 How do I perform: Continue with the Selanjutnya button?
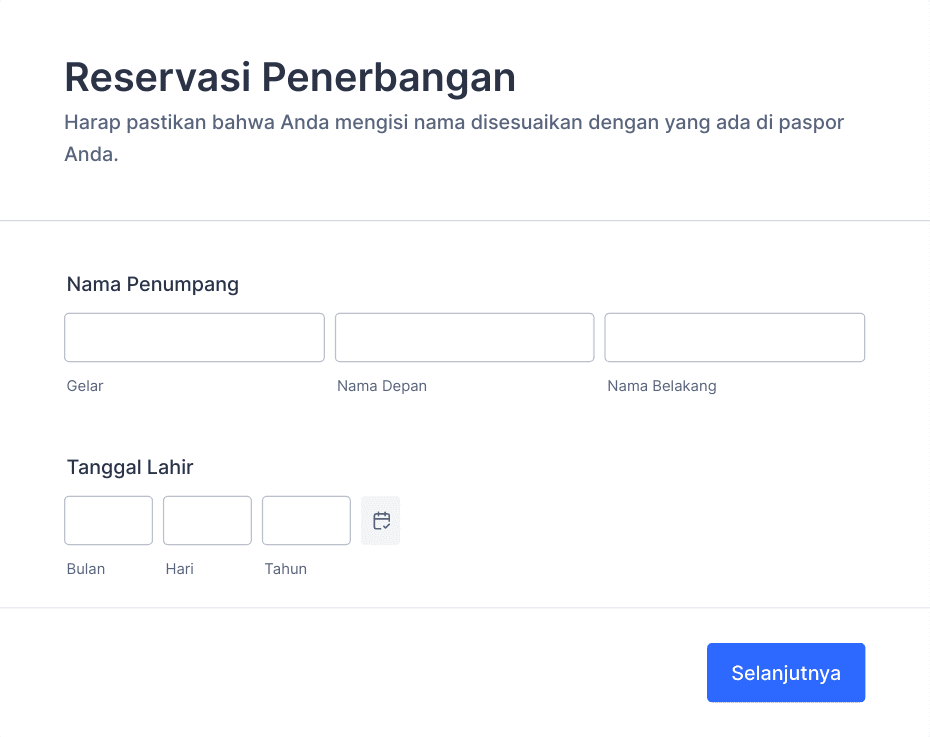click(786, 672)
